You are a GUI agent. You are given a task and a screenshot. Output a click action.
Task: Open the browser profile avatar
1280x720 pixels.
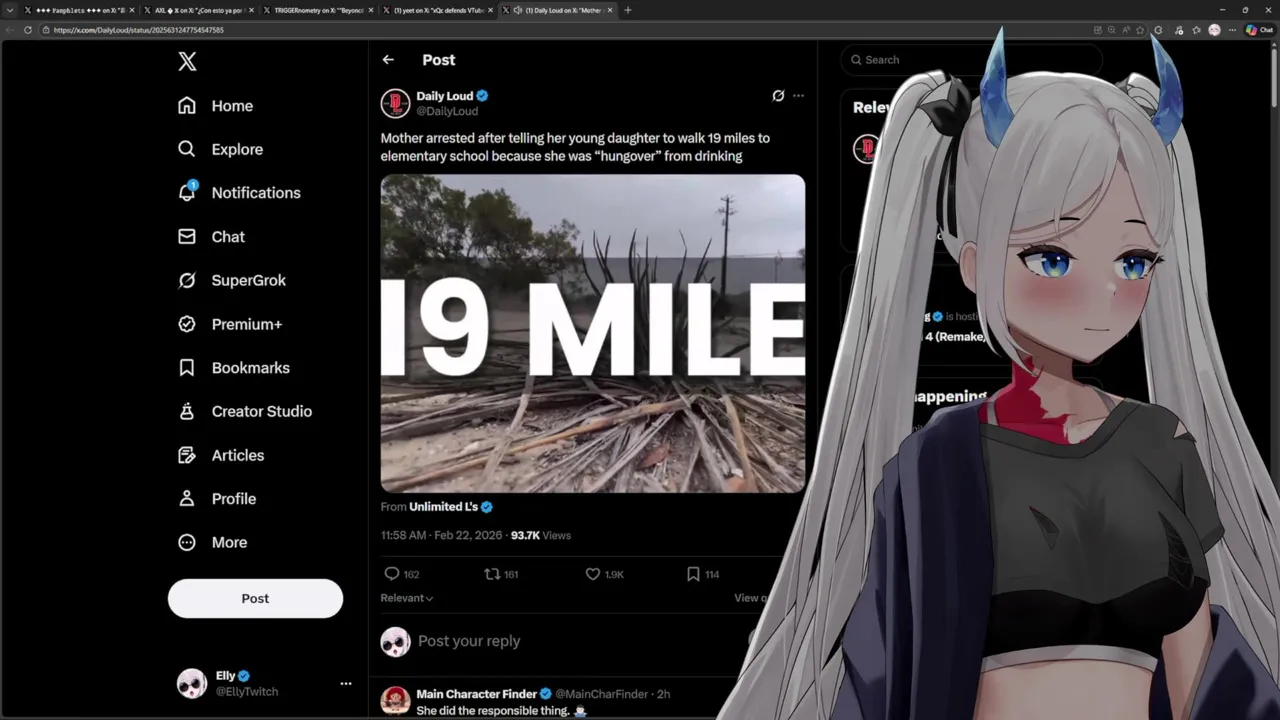pyautogui.click(x=1214, y=30)
